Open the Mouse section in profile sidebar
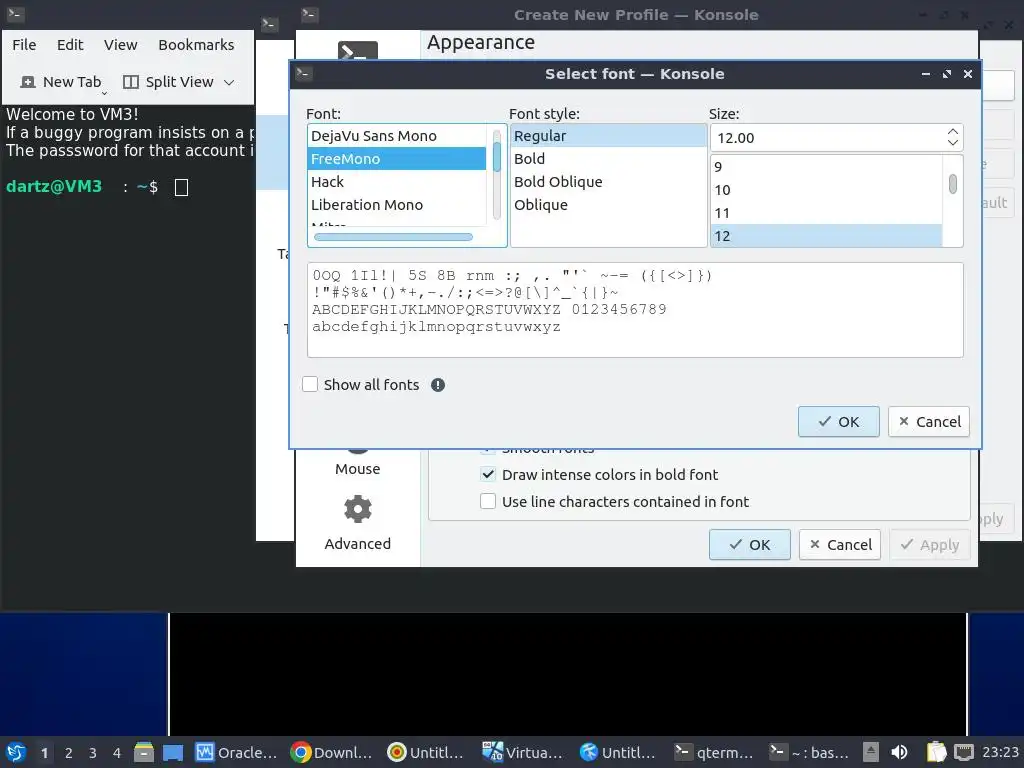The height and width of the screenshot is (768, 1024). pos(357,460)
